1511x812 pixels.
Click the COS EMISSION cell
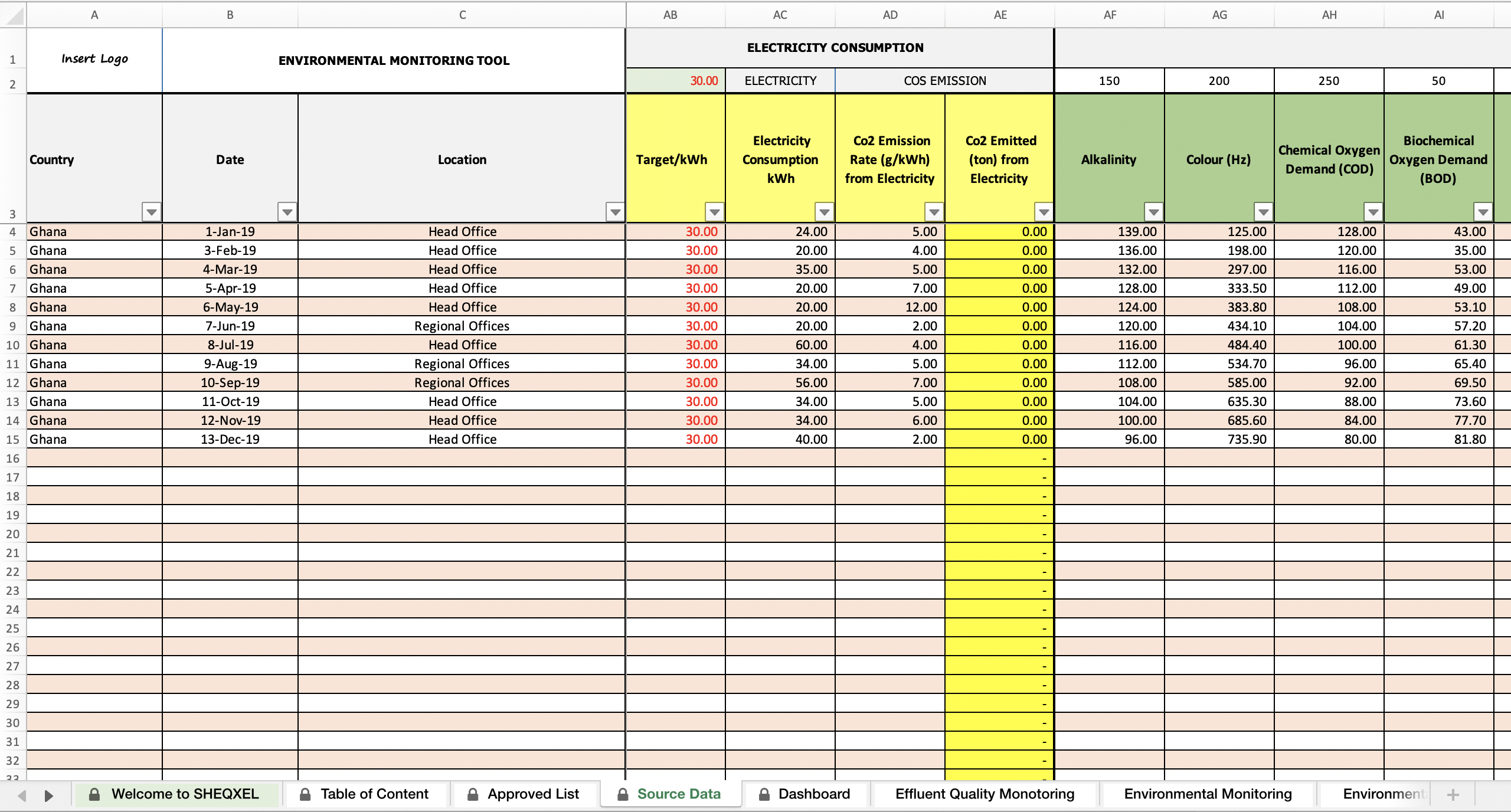click(x=944, y=81)
